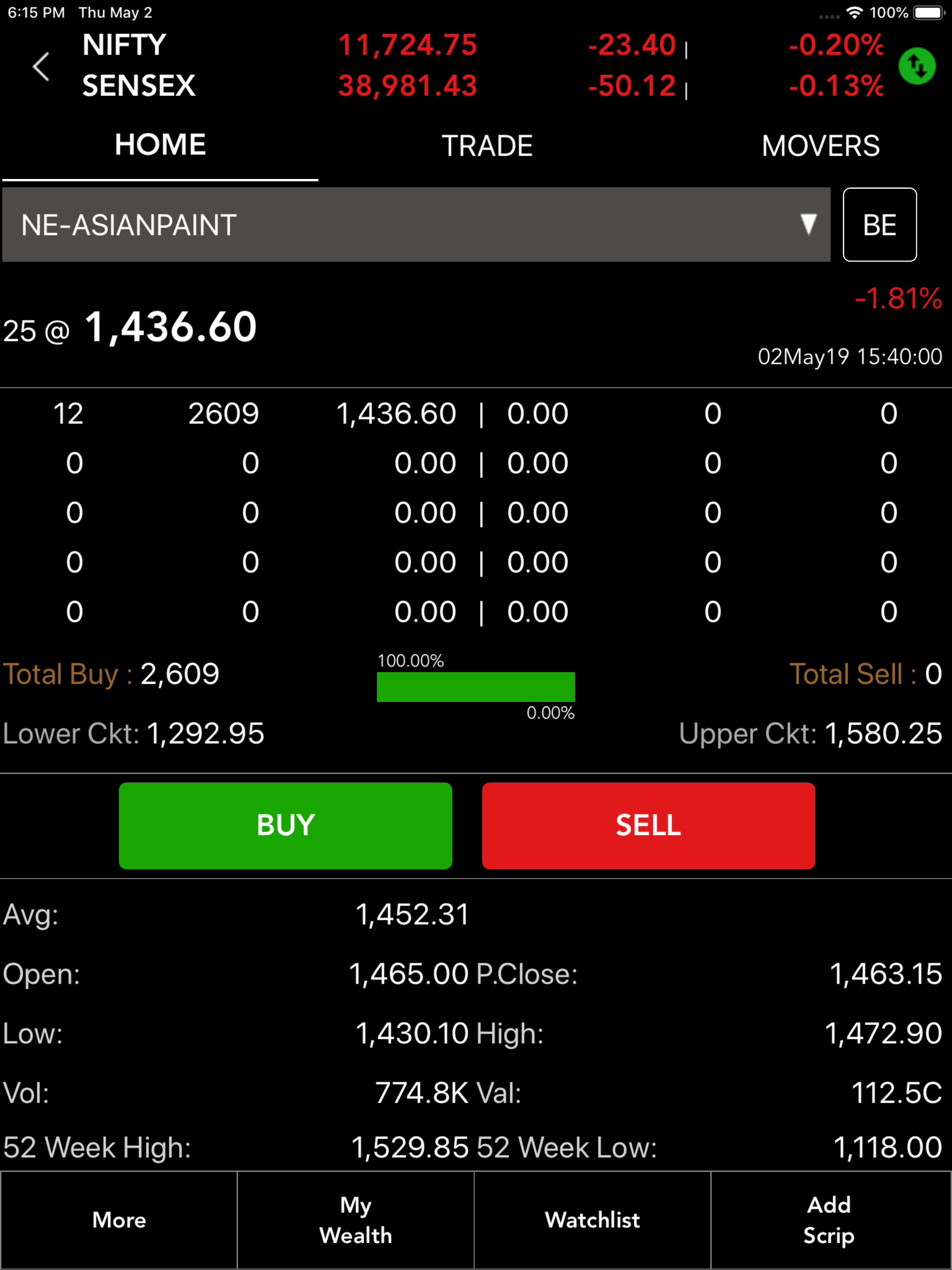Tap the green buy/sell ratio bar
Screen dimensions: 952x1270
[x=476, y=687]
